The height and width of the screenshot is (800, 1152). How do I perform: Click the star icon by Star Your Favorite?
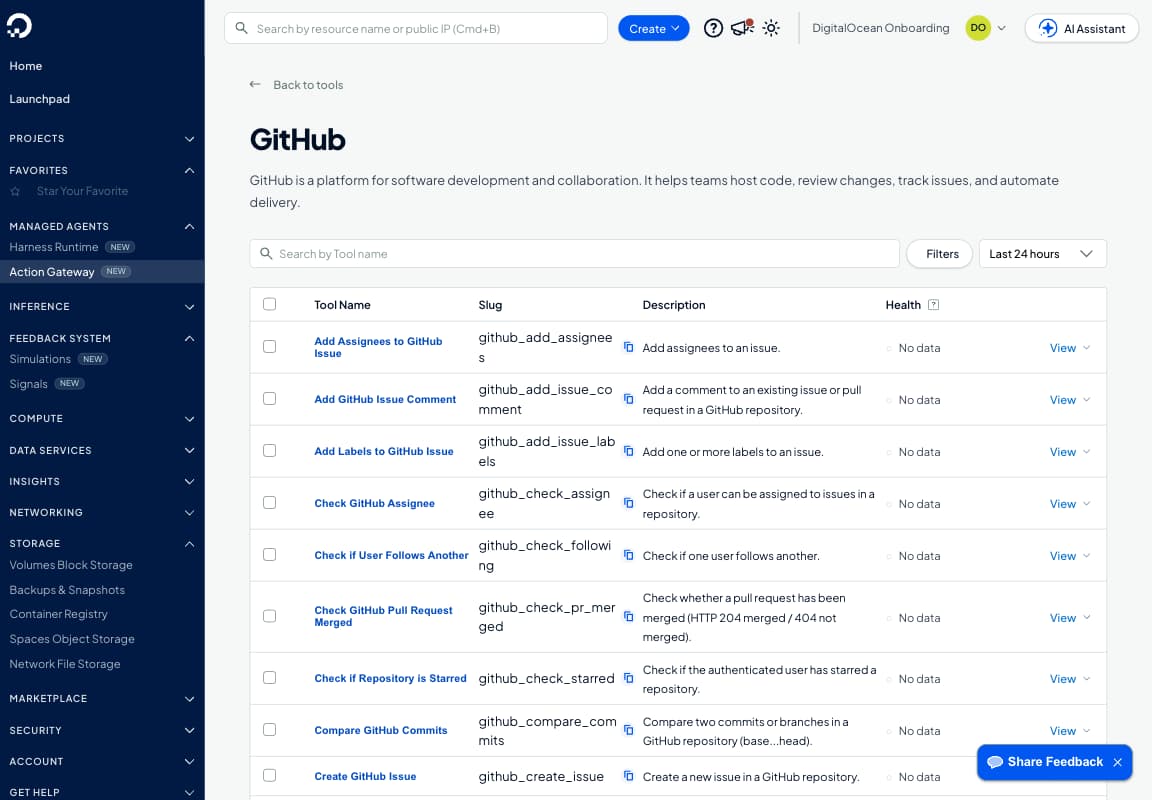[x=15, y=191]
